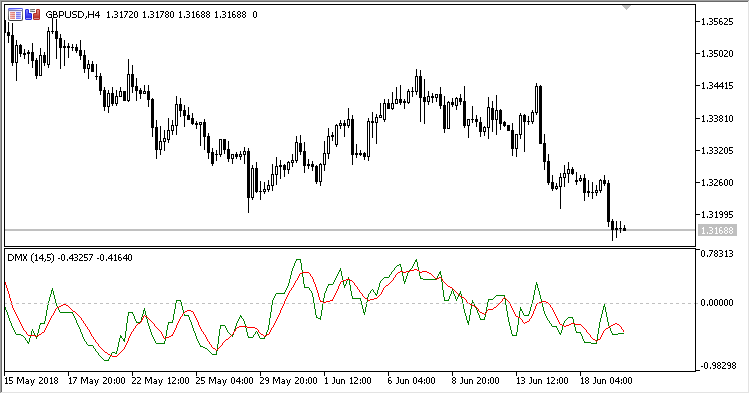Click the 6 Jun 04:00 time label
Screen dimensions: 750x394
[x=411, y=381]
